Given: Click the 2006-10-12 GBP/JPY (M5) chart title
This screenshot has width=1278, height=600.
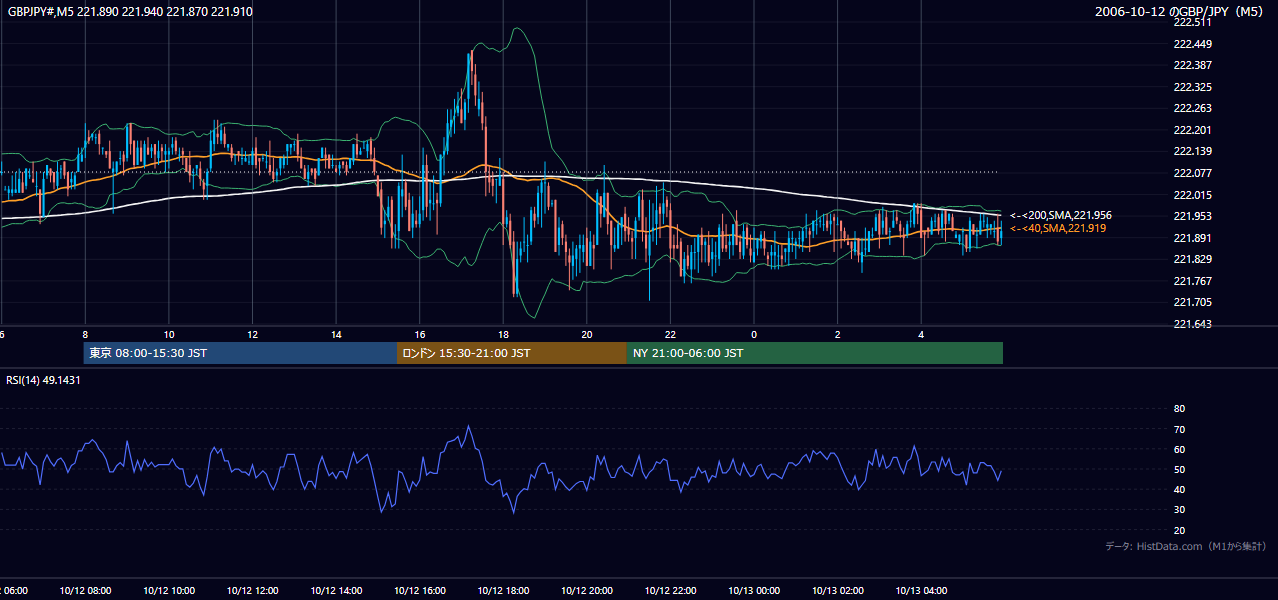Looking at the screenshot, I should click(1180, 12).
